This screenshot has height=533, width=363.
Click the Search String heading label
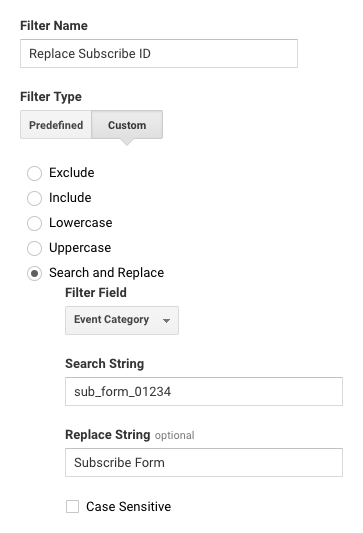pos(105,364)
